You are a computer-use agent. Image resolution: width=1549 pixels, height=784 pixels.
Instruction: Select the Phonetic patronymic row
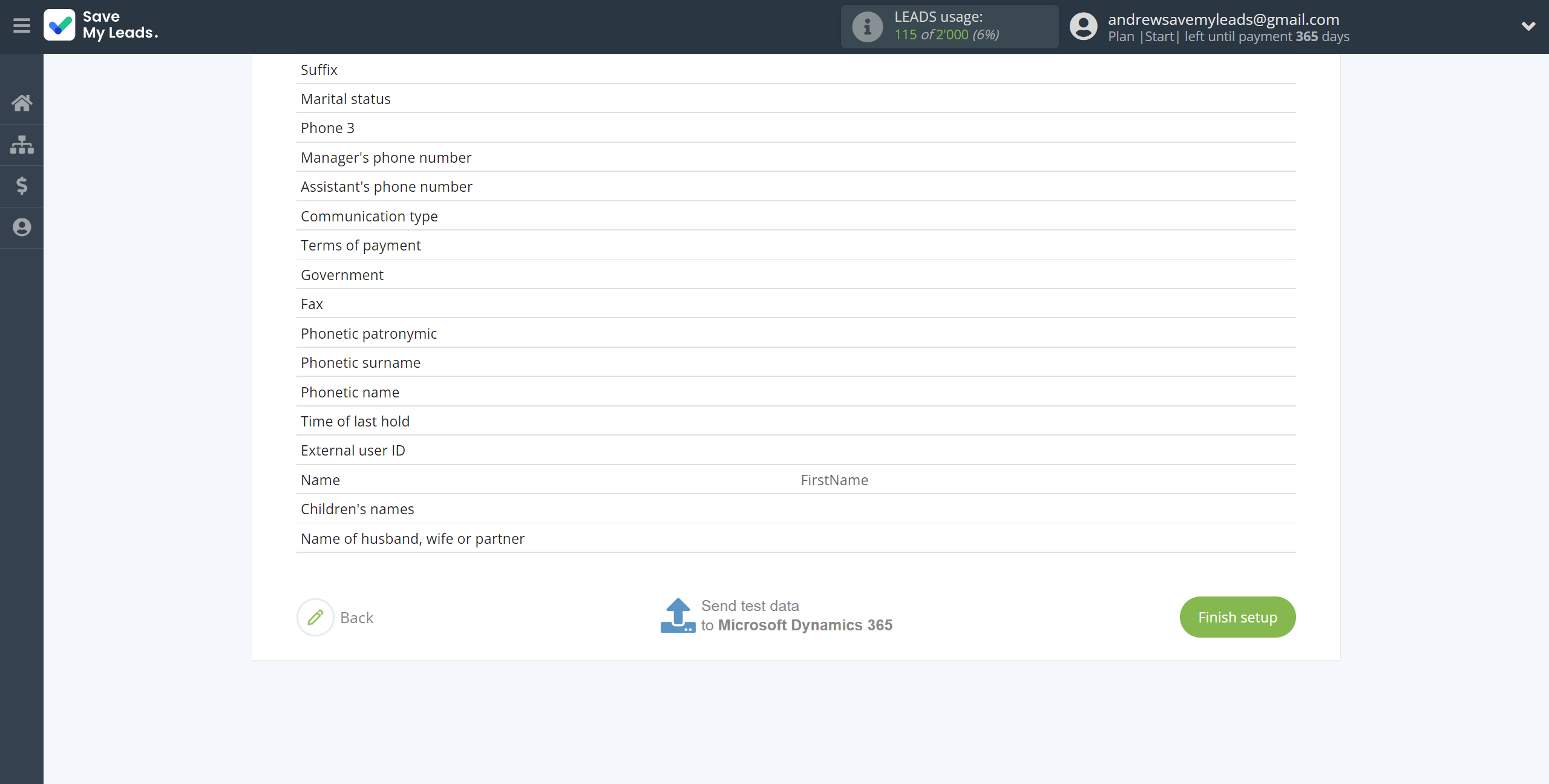(x=796, y=333)
